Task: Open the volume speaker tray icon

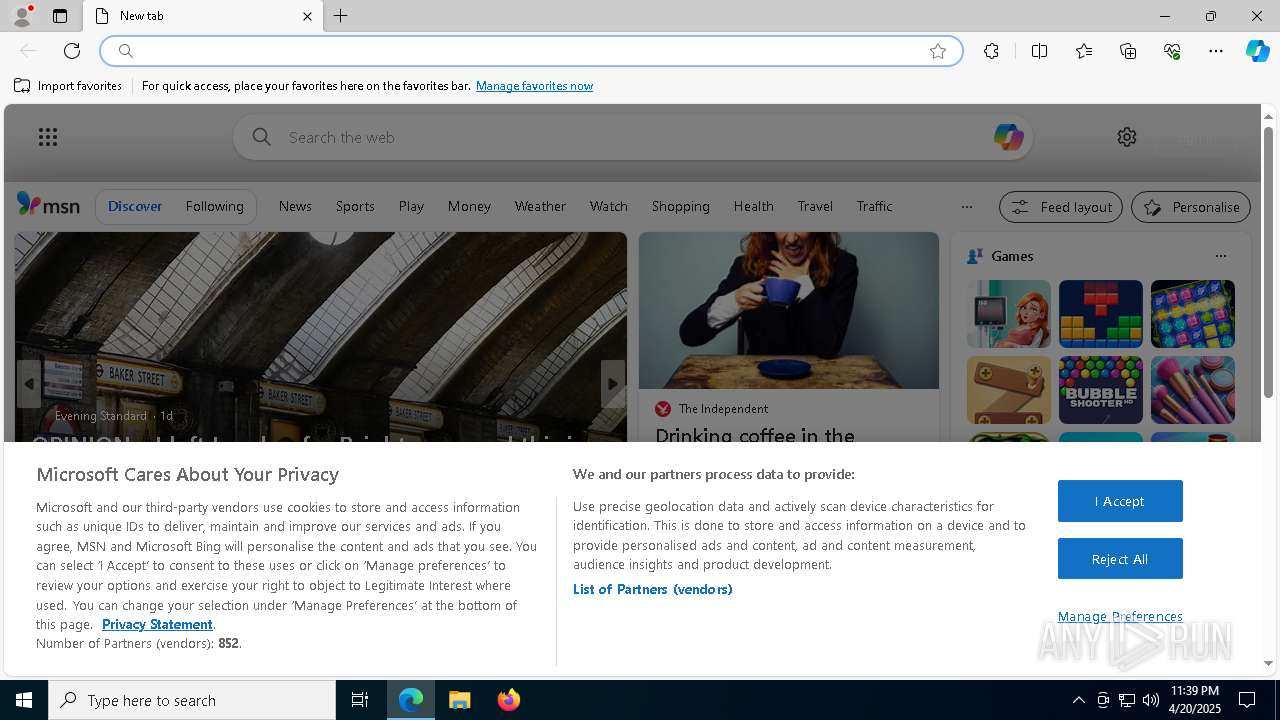Action: pos(1150,700)
